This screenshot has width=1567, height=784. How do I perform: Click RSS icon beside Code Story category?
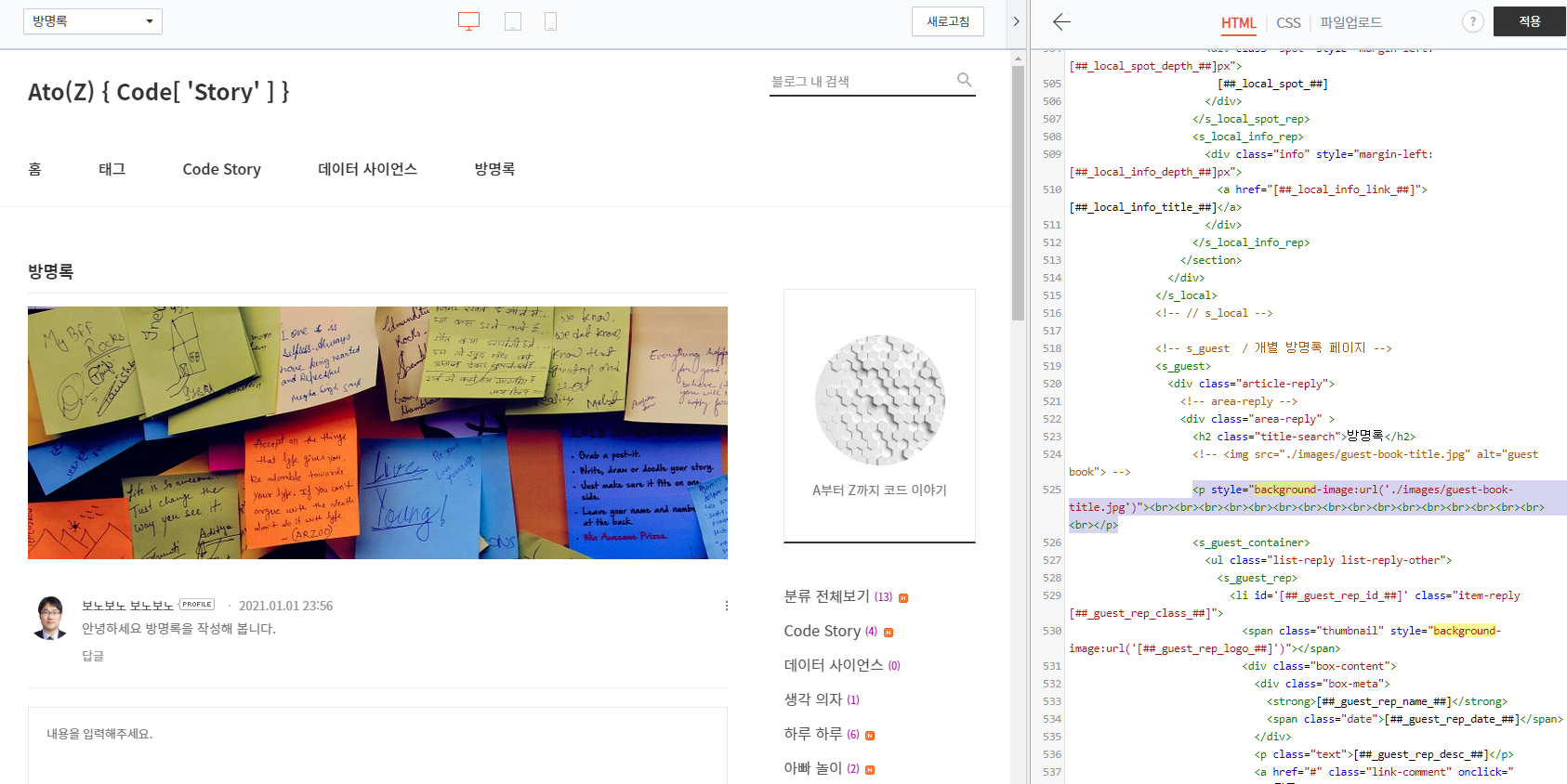[889, 633]
